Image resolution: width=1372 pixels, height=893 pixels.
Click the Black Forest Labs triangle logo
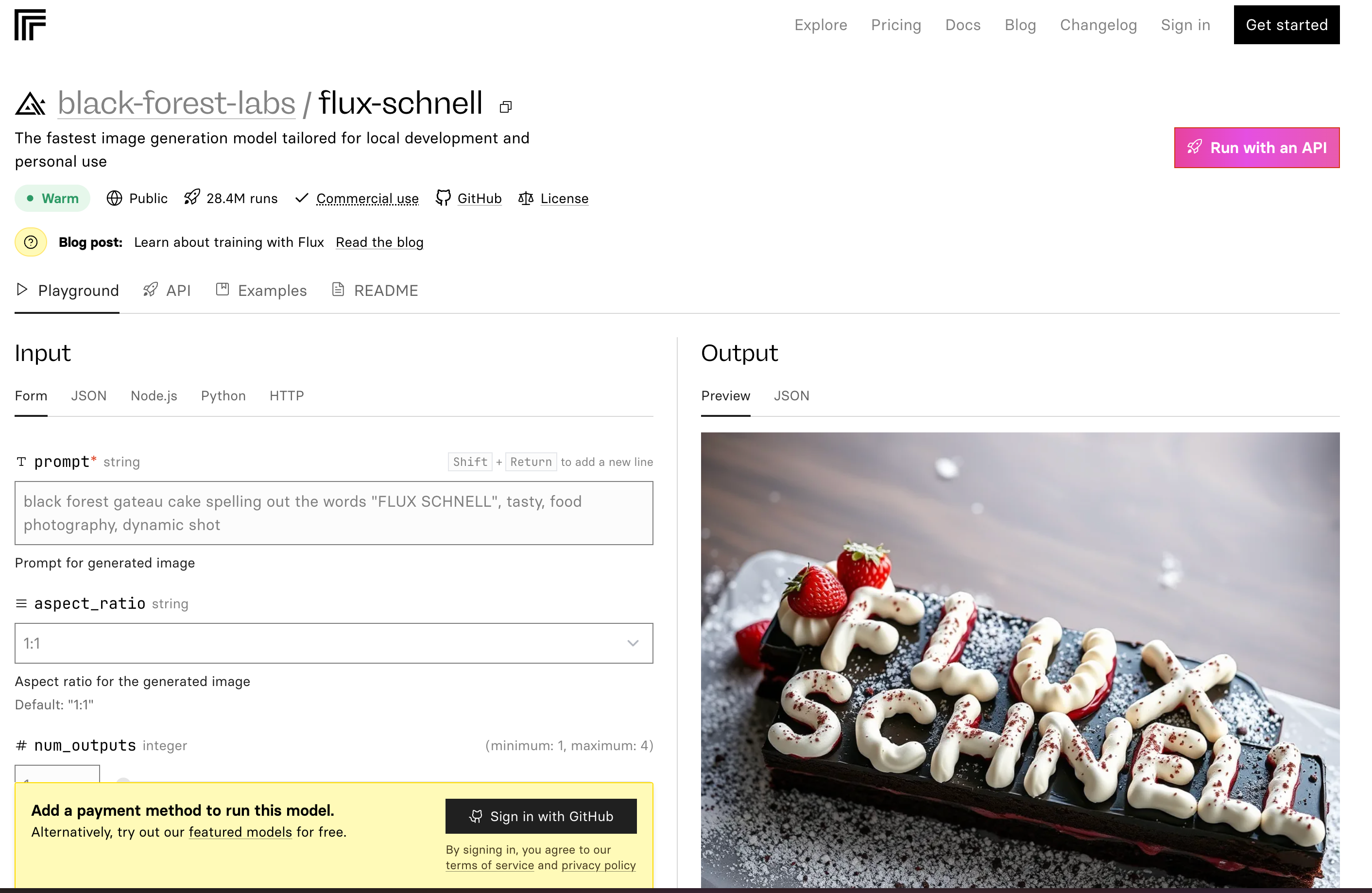click(30, 104)
